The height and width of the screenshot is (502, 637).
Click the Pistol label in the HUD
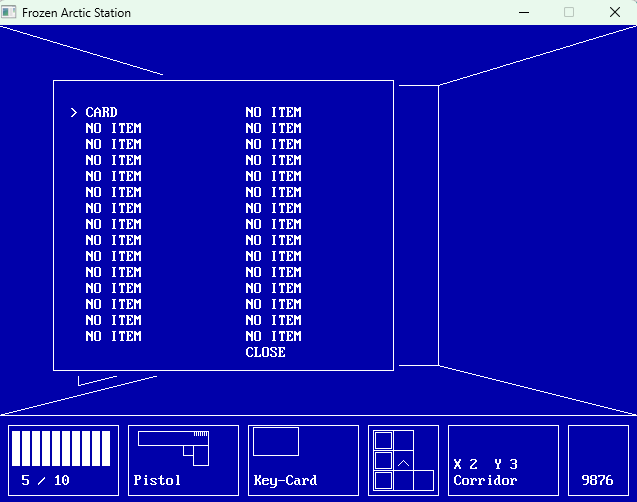click(x=157, y=480)
